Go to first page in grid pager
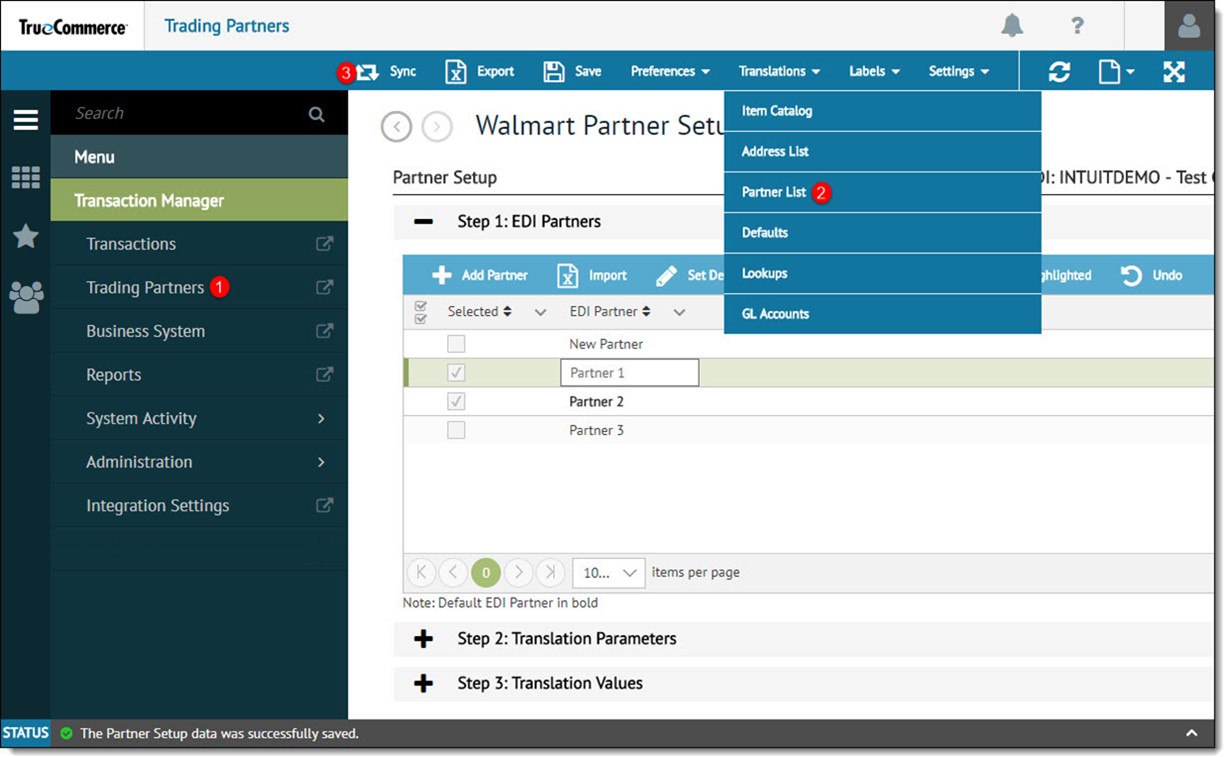Screen dimensions: 1224x757 [x=421, y=572]
